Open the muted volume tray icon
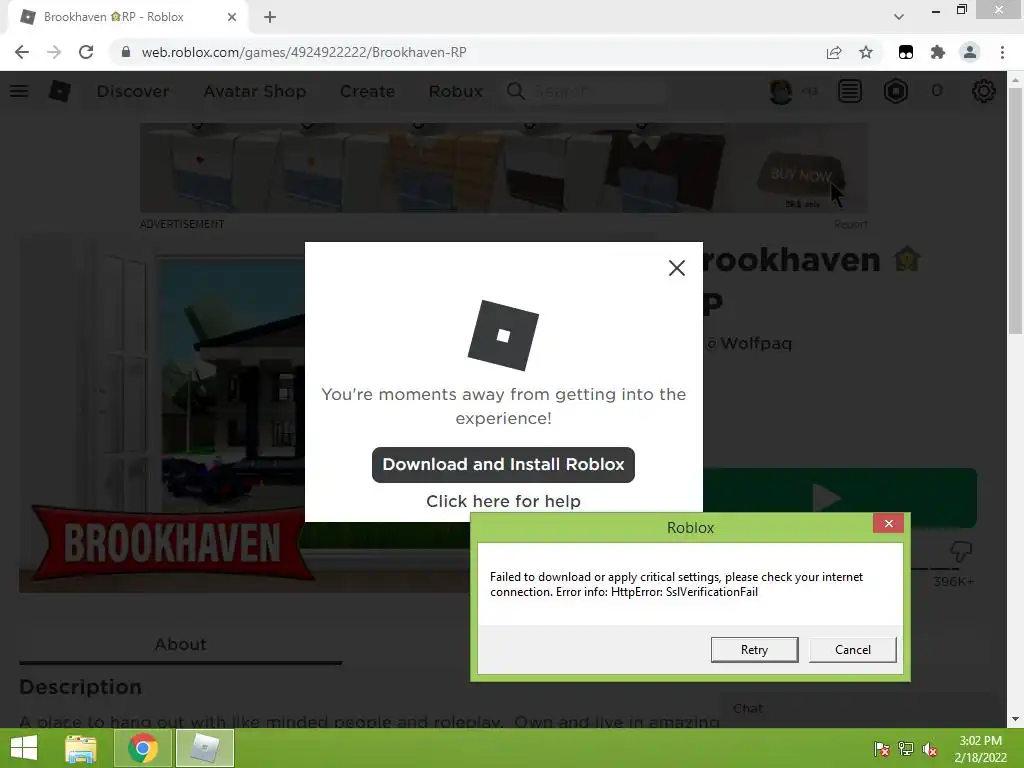Image resolution: width=1024 pixels, height=768 pixels. pos(930,749)
